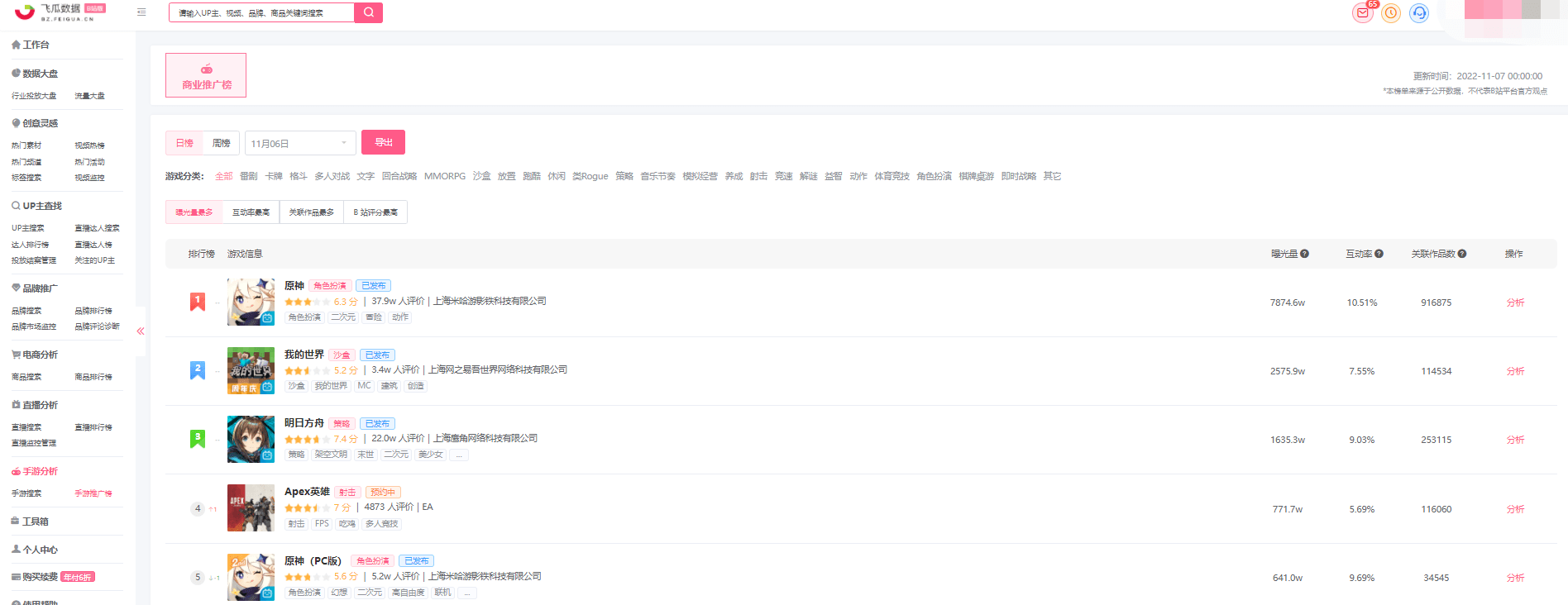Open 购买续费 in the sidebar

[x=35, y=577]
